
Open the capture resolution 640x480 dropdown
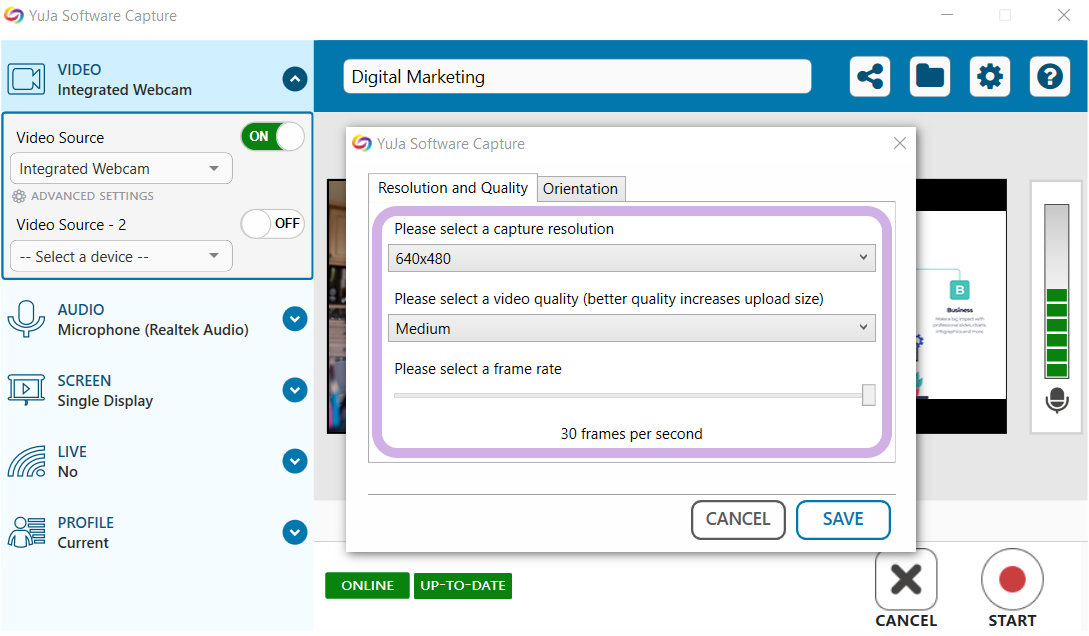pos(631,258)
